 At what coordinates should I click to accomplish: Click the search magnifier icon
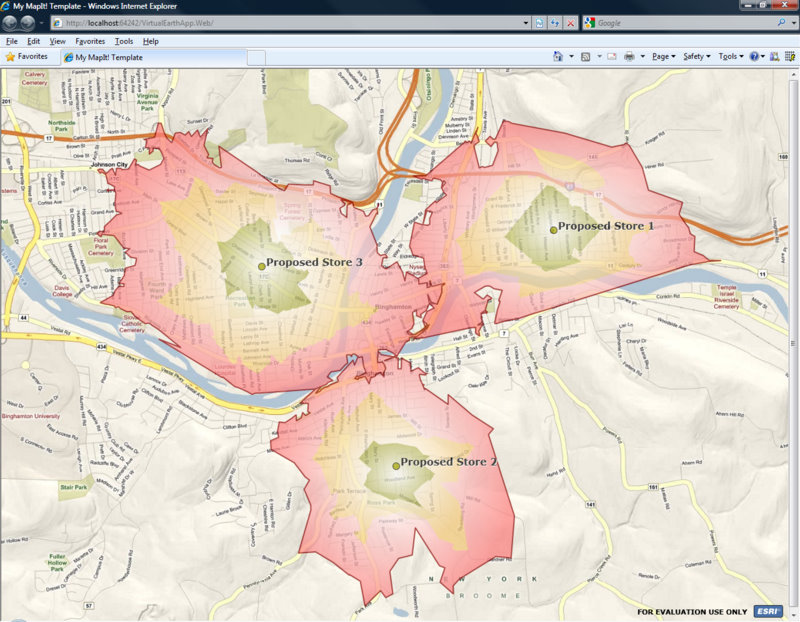[x=781, y=22]
